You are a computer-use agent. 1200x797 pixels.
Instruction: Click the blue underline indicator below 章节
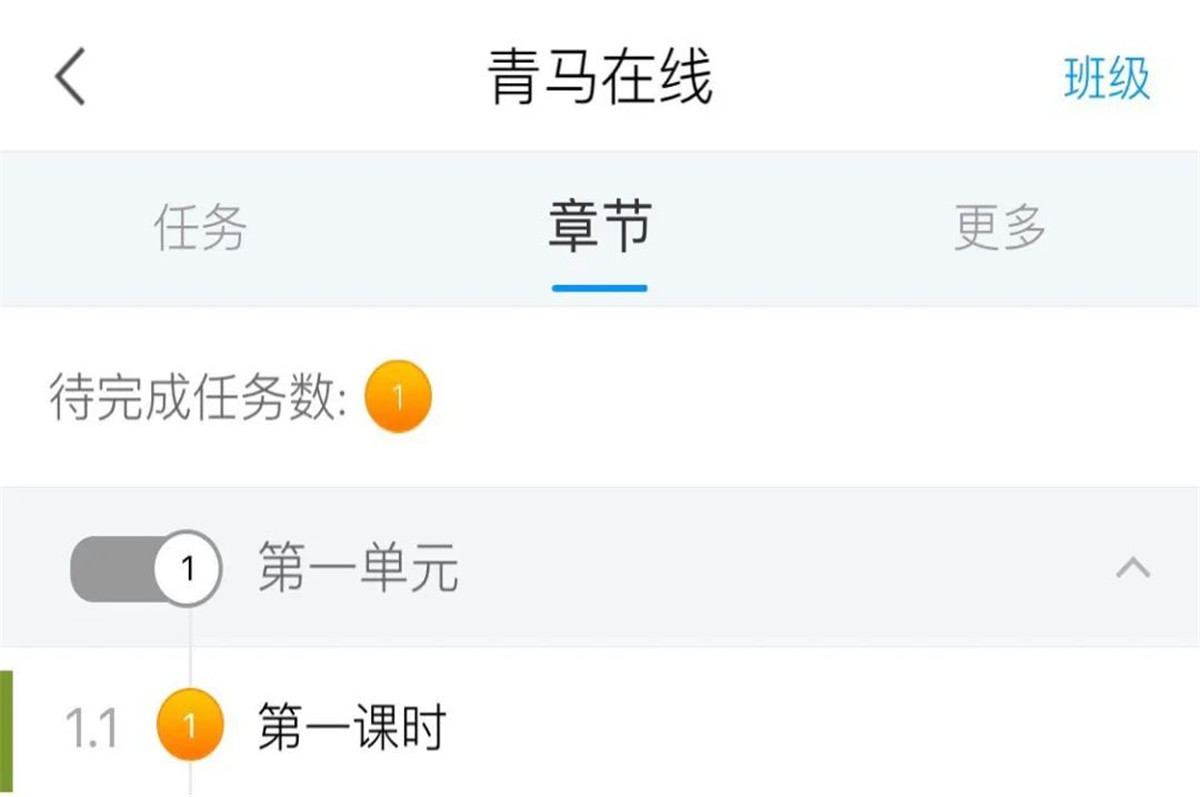599,288
